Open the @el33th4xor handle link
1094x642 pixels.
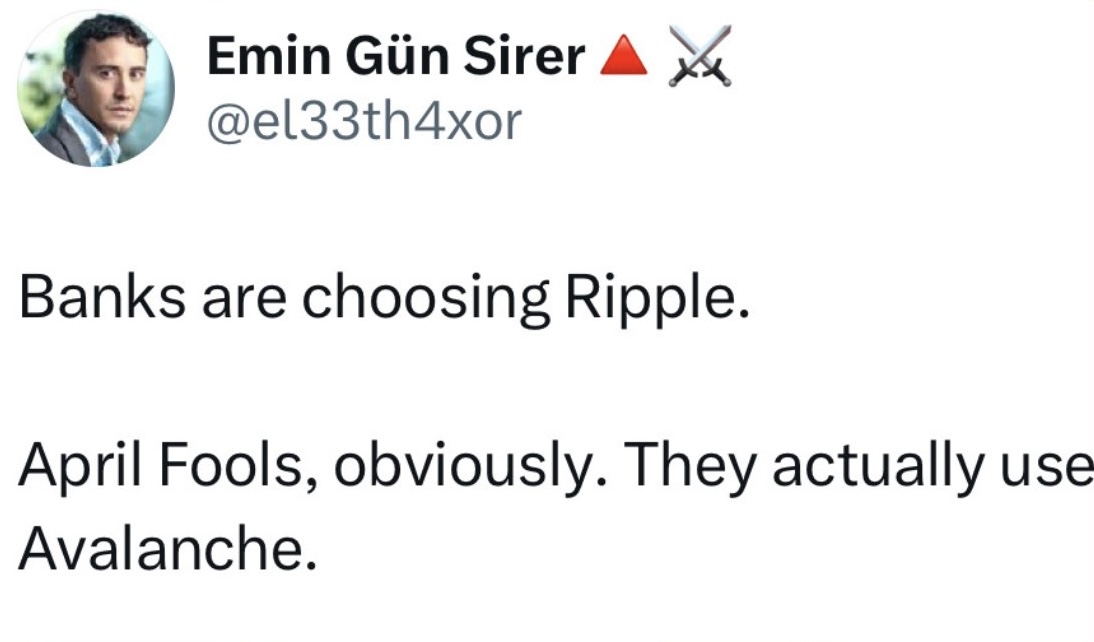pos(364,123)
